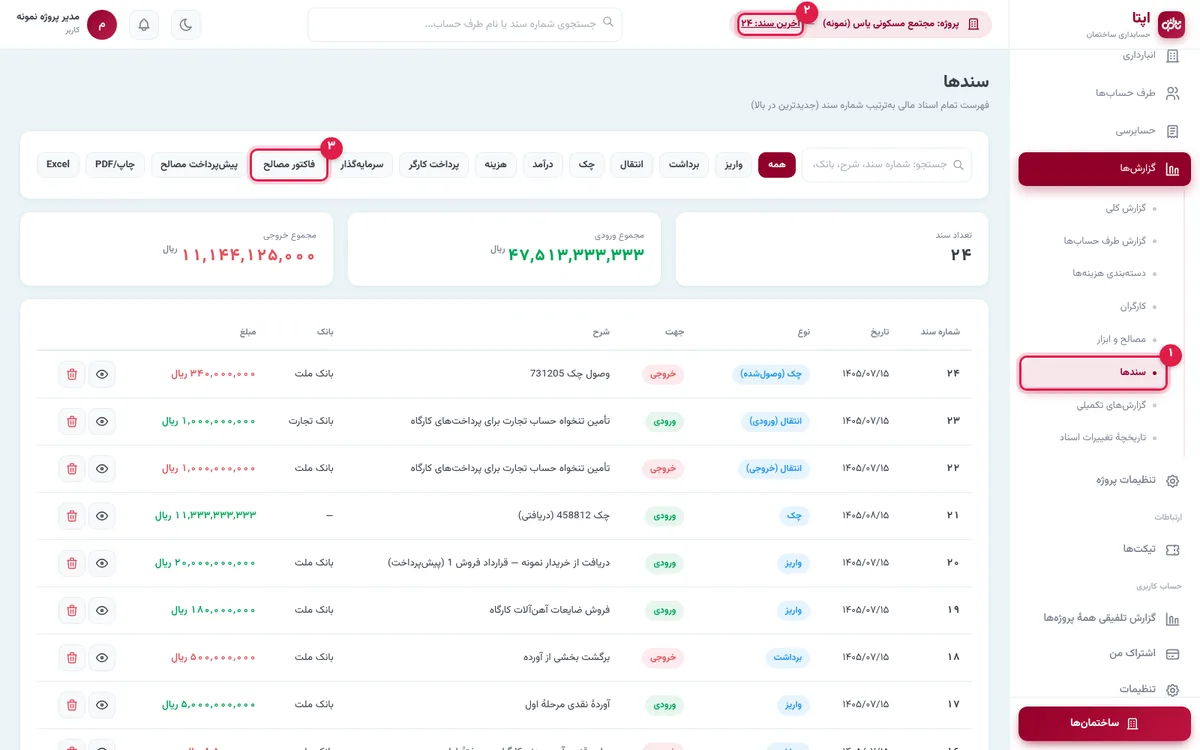Delete document 23 trash icon

(x=72, y=421)
